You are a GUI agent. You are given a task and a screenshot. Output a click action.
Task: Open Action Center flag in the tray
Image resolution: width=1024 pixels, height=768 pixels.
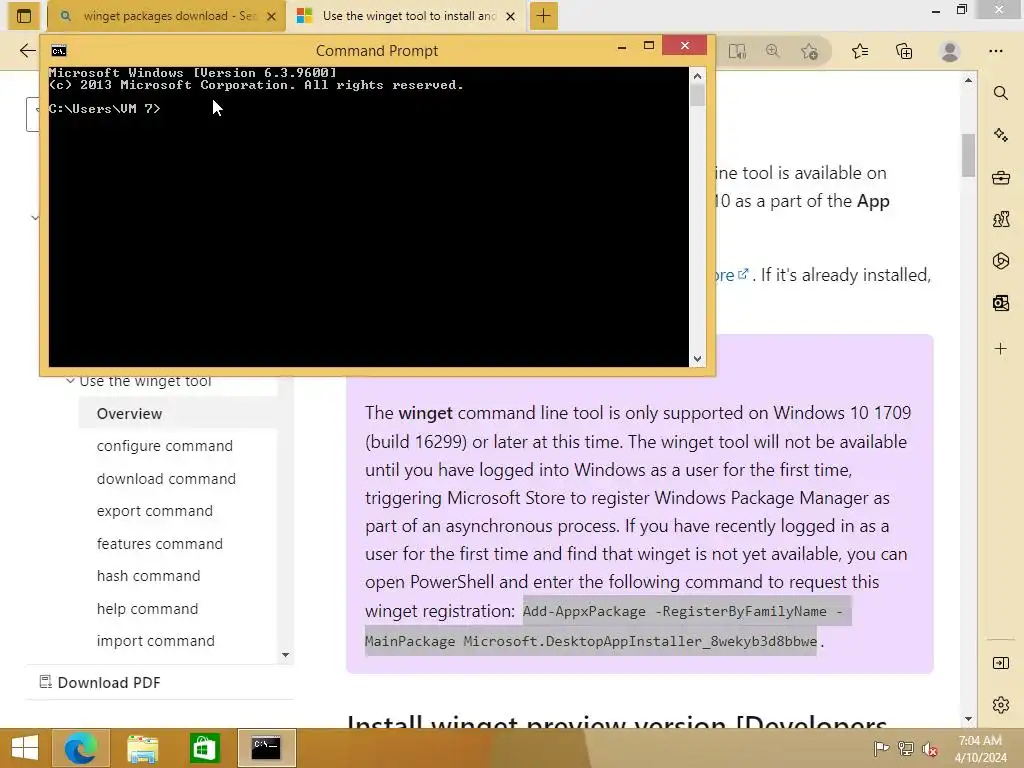click(882, 748)
